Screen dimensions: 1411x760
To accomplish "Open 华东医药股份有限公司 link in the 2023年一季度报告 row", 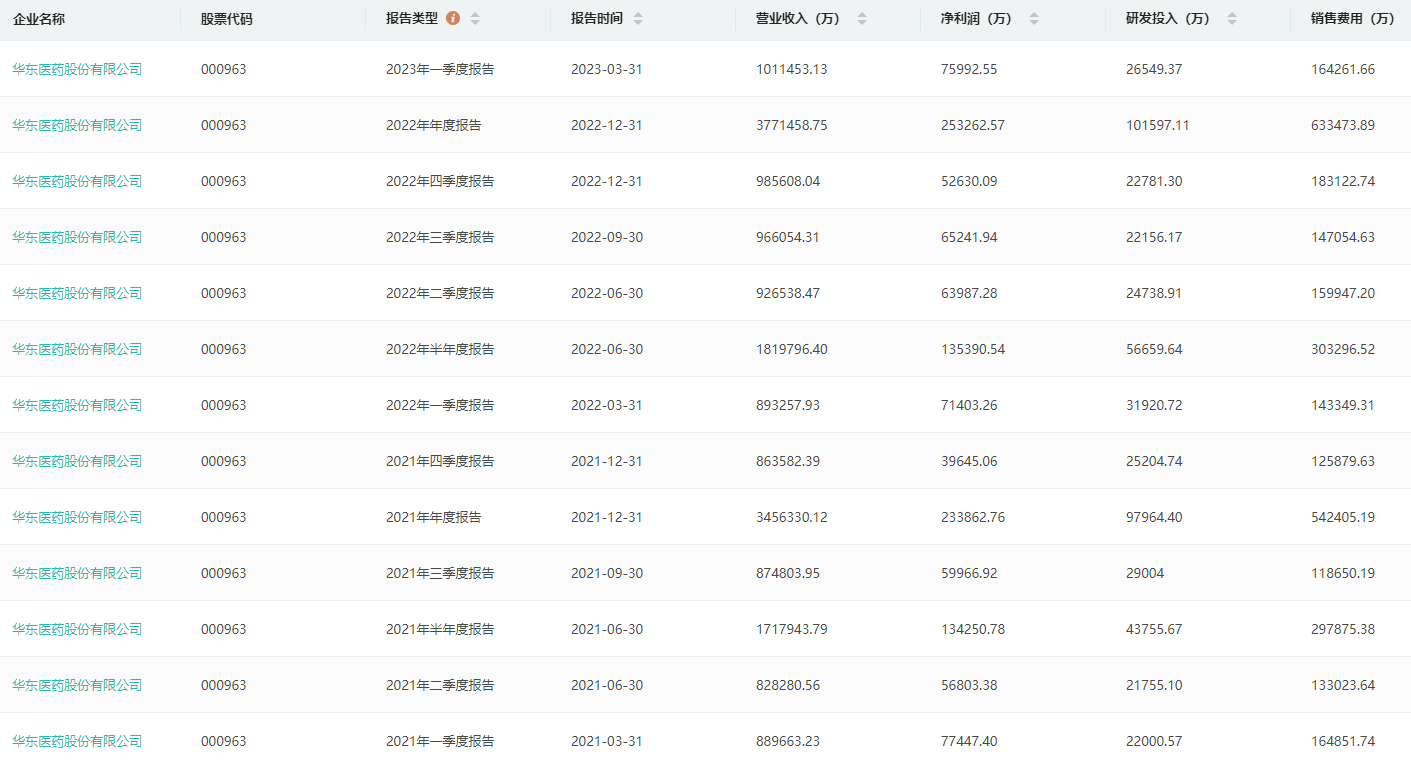I will pyautogui.click(x=77, y=69).
